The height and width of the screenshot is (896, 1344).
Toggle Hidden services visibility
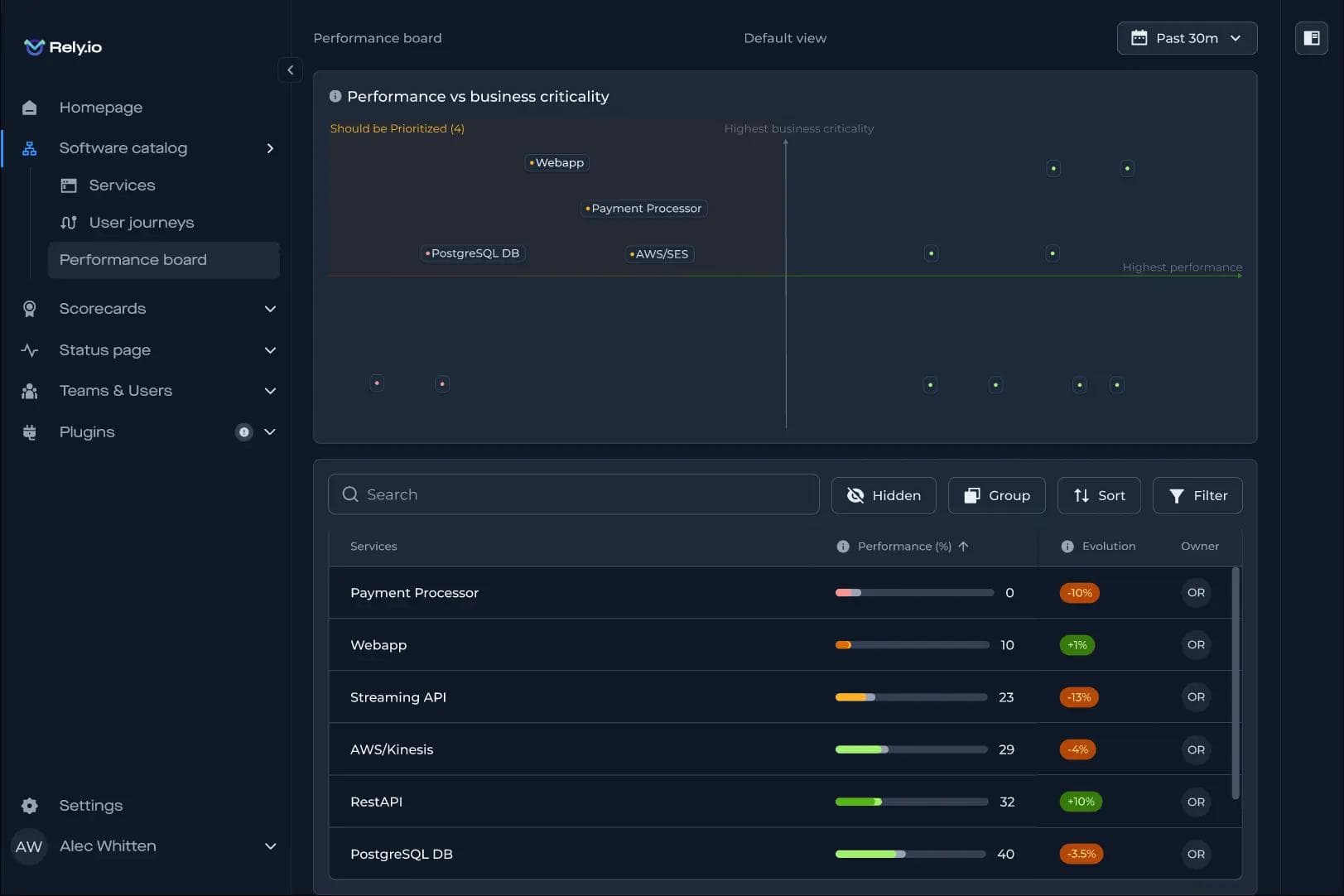click(884, 495)
